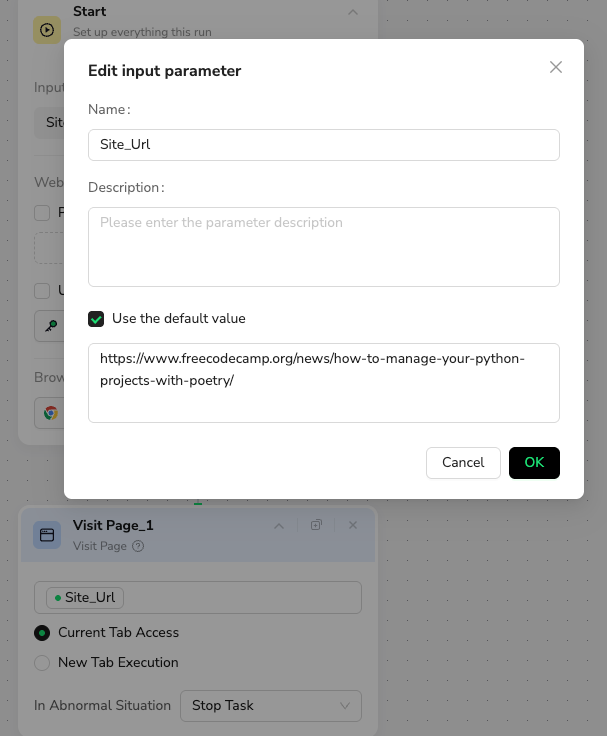This screenshot has width=607, height=736.
Task: Click the parameter Description text area
Action: tap(323, 246)
